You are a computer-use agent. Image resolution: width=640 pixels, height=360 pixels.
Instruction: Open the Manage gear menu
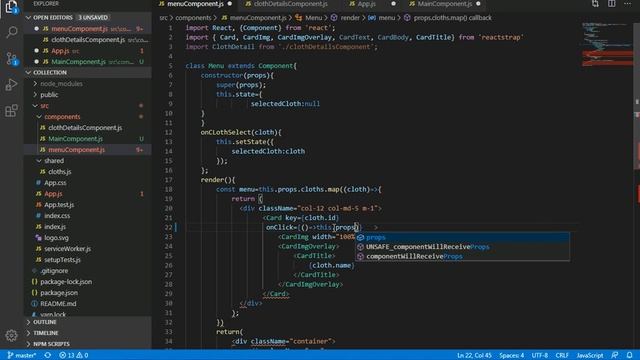pos(11,335)
